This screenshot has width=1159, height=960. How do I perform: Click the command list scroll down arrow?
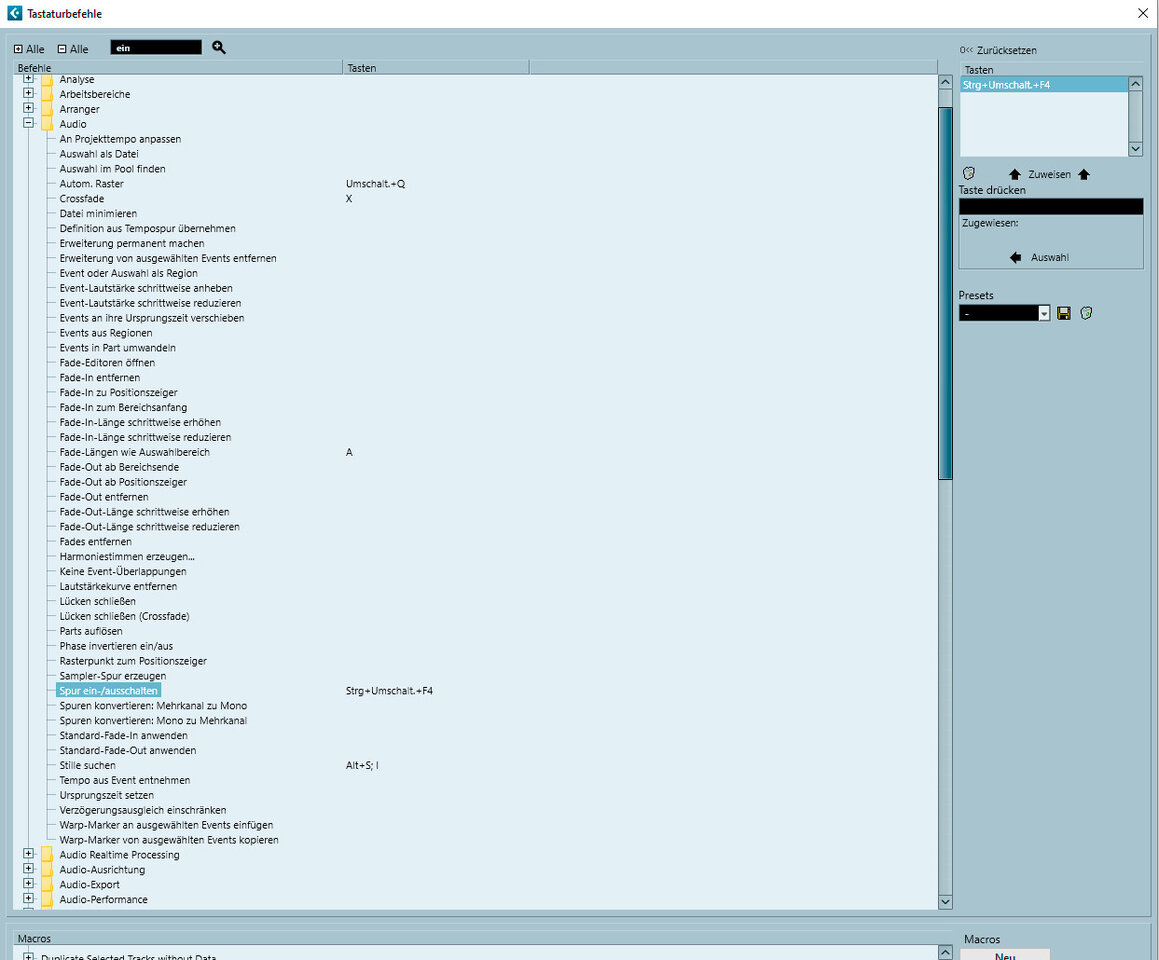(x=945, y=902)
